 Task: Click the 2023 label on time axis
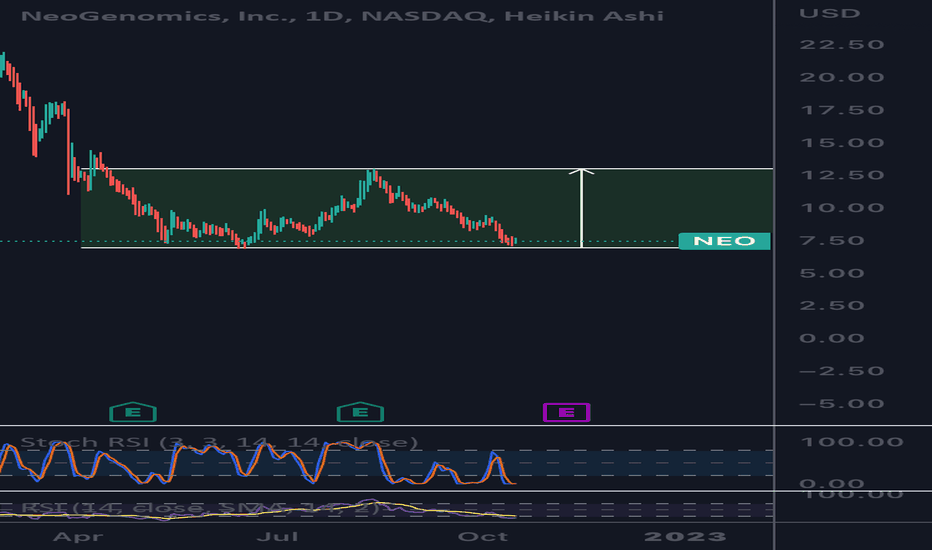pyautogui.click(x=685, y=537)
